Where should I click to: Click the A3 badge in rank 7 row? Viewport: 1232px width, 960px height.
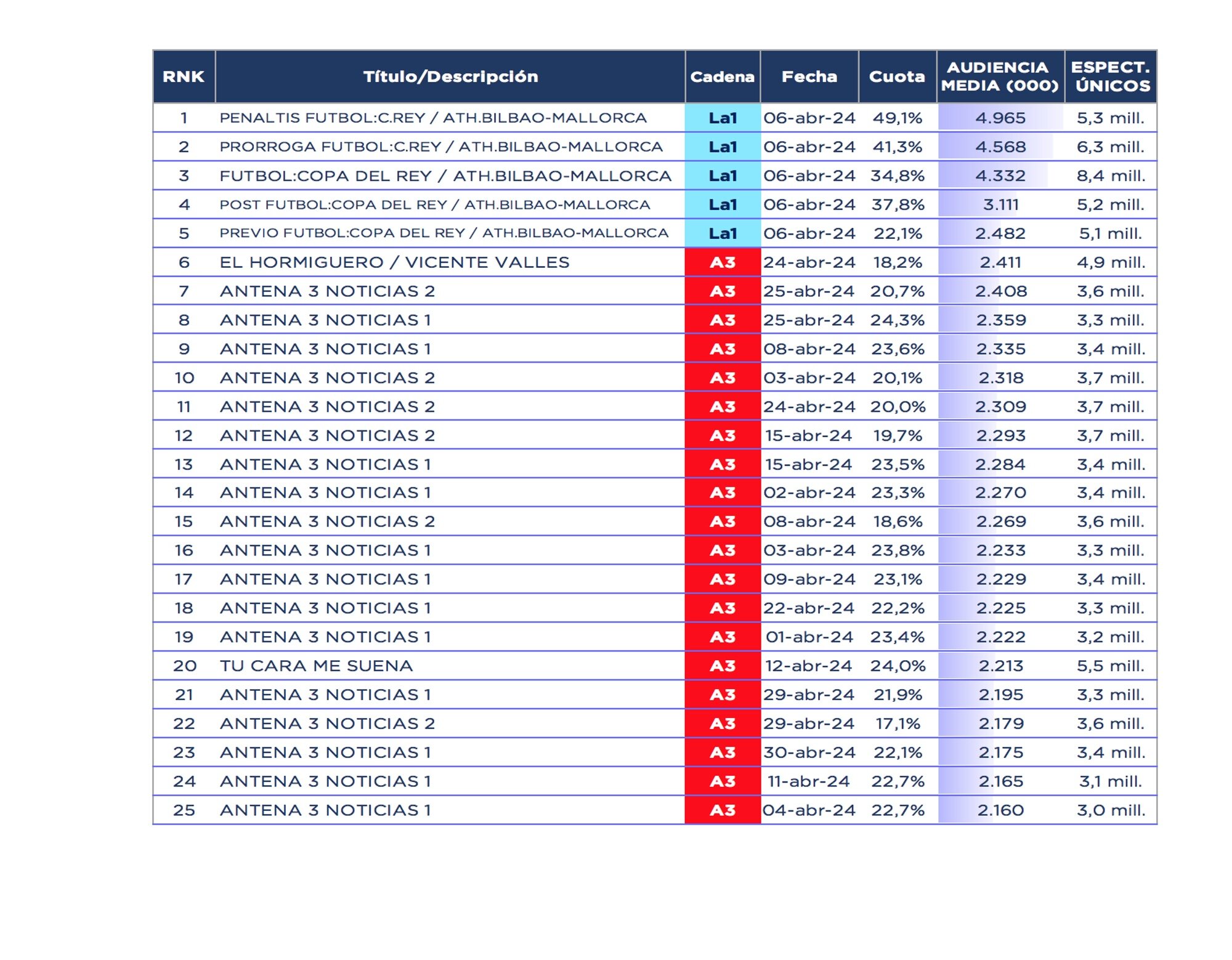click(x=723, y=291)
